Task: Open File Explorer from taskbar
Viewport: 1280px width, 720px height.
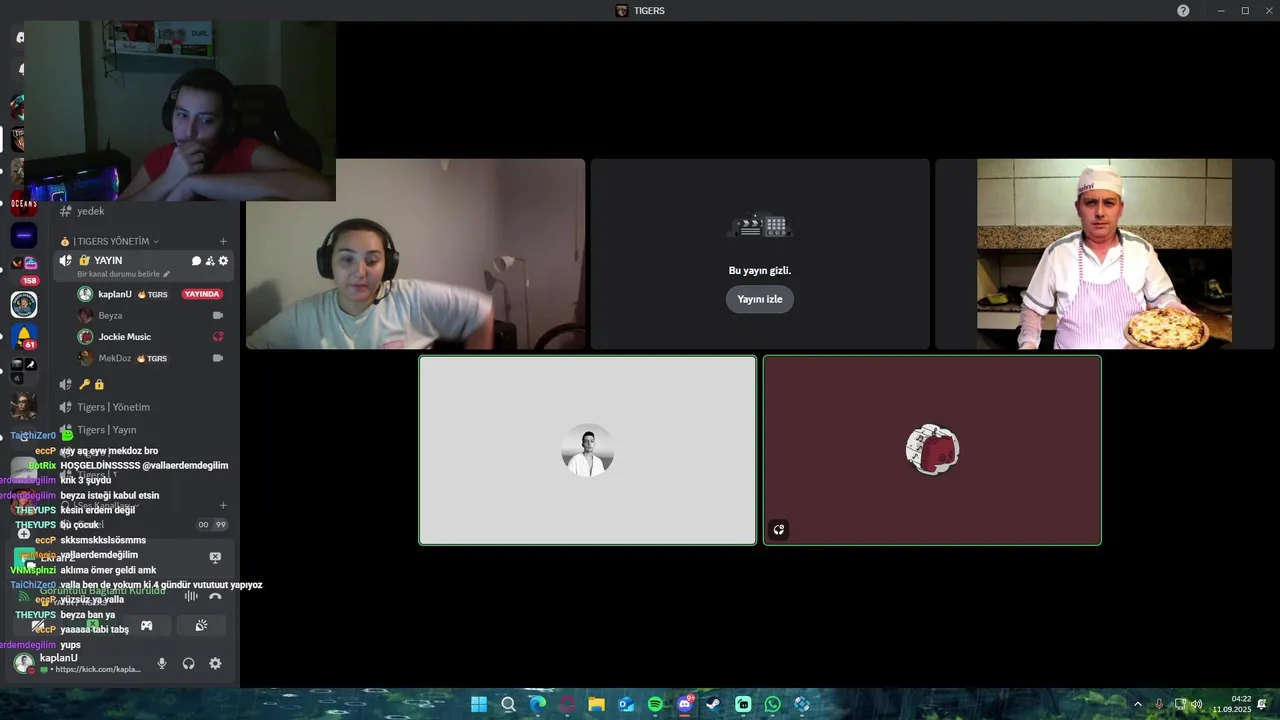Action: pyautogui.click(x=596, y=704)
